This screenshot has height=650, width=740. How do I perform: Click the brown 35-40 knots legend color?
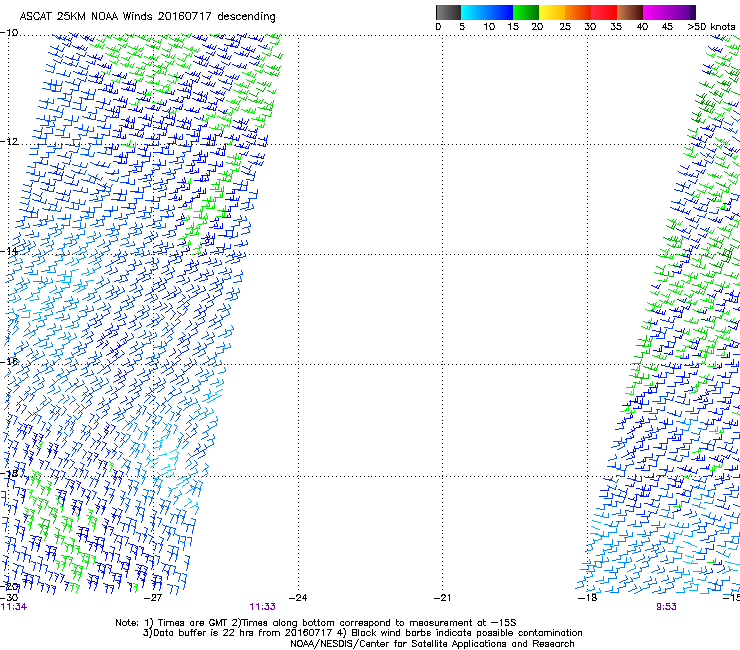click(x=630, y=12)
